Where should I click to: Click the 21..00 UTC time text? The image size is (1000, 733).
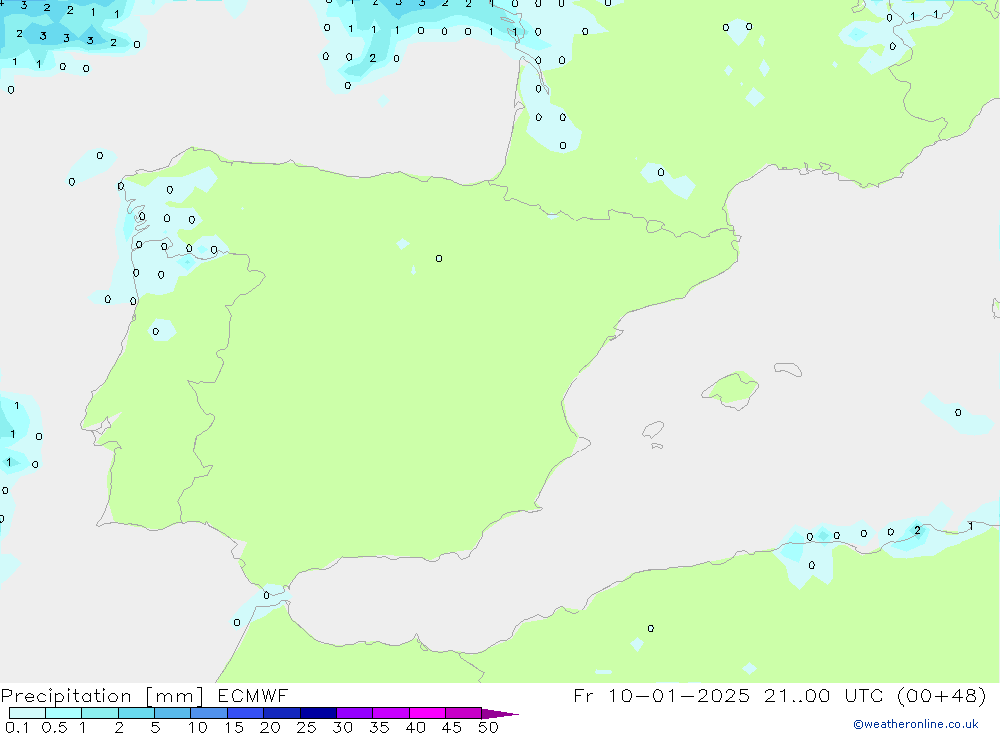[x=808, y=696]
